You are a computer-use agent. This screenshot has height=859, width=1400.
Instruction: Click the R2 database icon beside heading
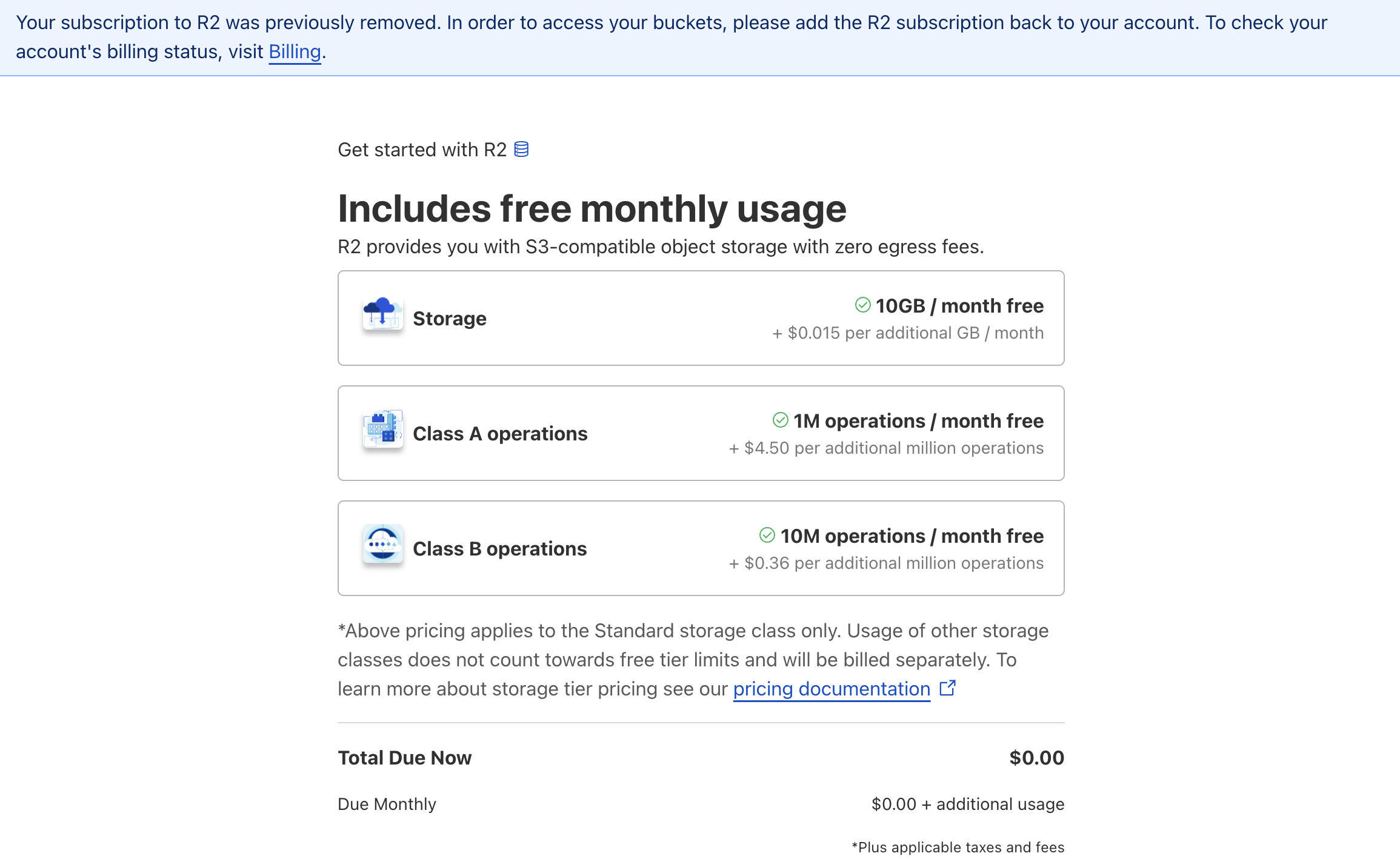(521, 149)
